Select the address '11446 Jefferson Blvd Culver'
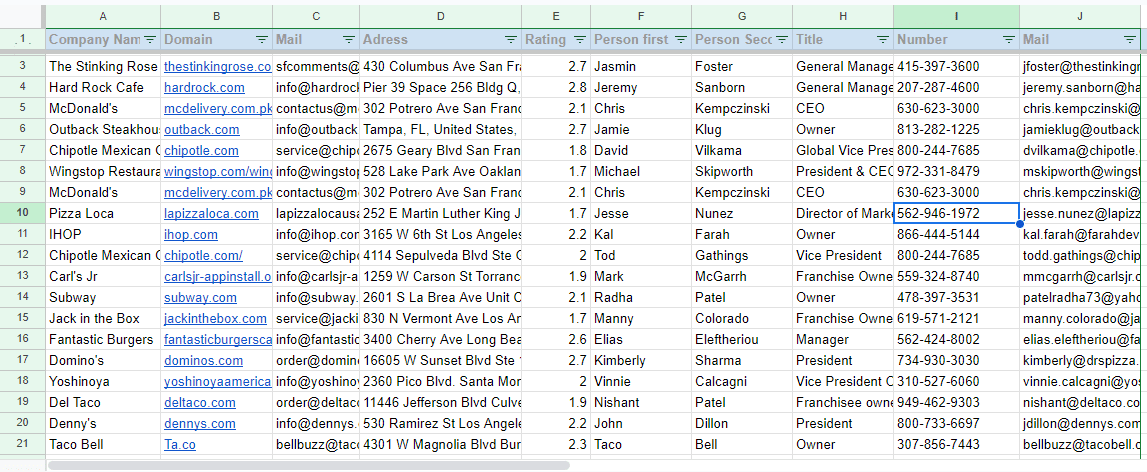 pos(440,402)
